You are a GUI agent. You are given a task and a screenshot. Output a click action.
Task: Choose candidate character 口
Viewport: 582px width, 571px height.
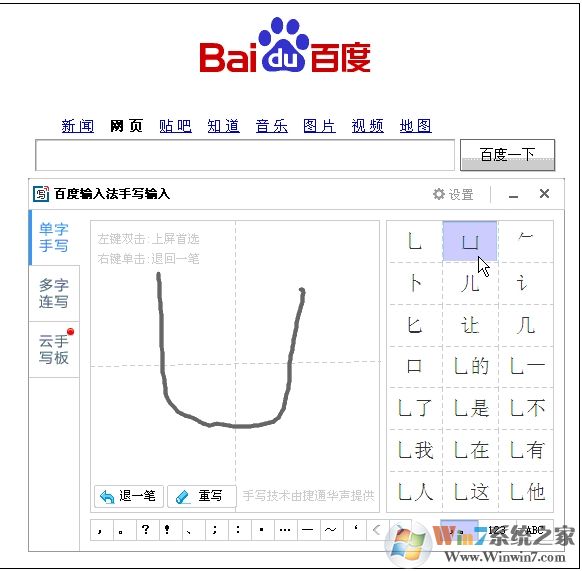(415, 367)
